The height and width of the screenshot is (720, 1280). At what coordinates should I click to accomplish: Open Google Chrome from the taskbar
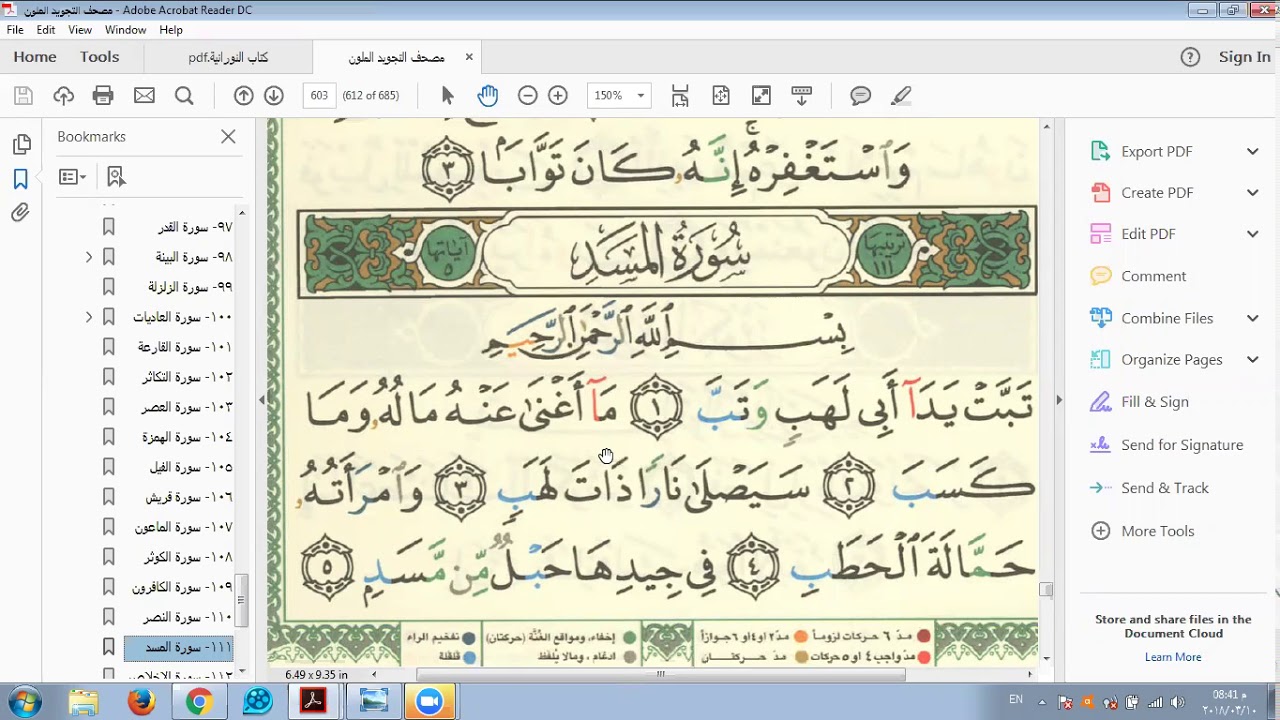199,702
